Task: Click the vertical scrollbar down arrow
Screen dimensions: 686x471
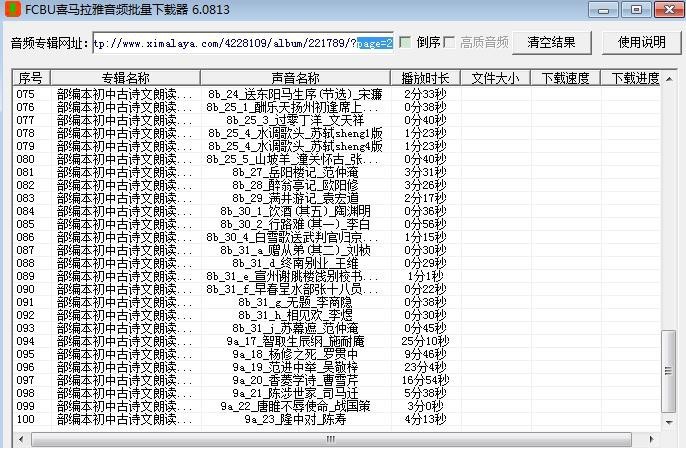Action: pos(669,422)
